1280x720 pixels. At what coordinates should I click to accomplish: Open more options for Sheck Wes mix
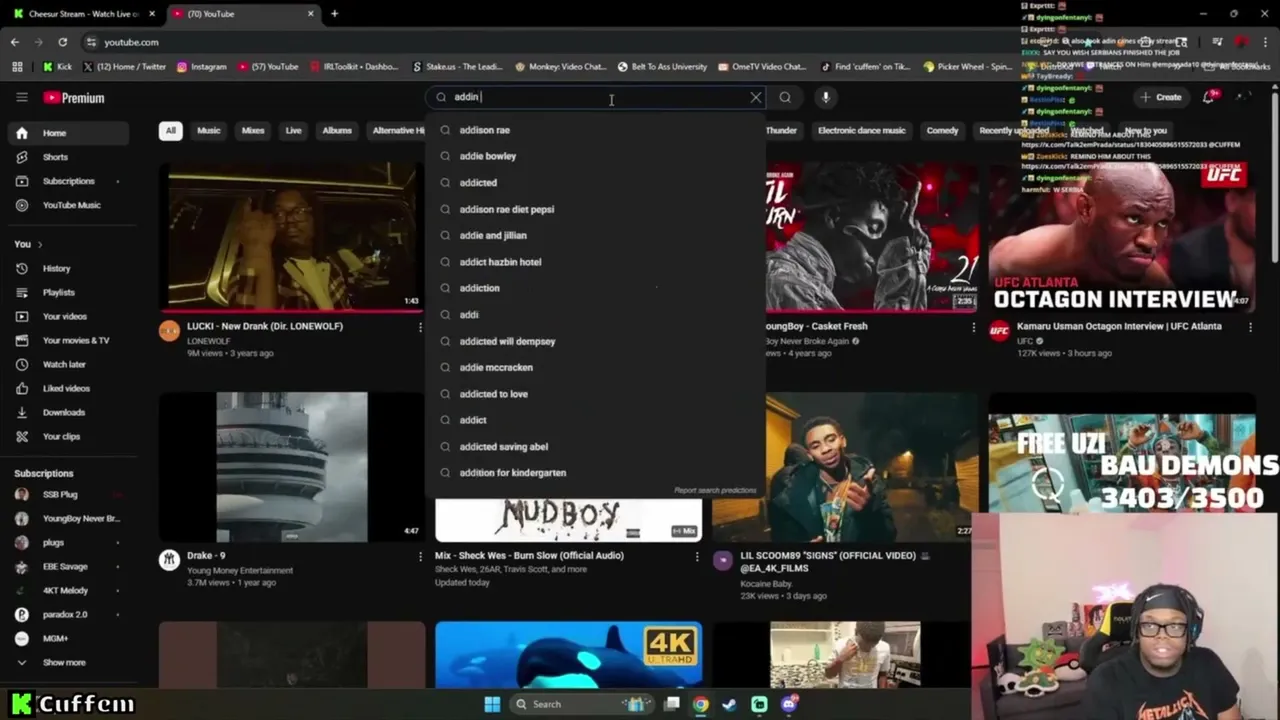(x=697, y=557)
